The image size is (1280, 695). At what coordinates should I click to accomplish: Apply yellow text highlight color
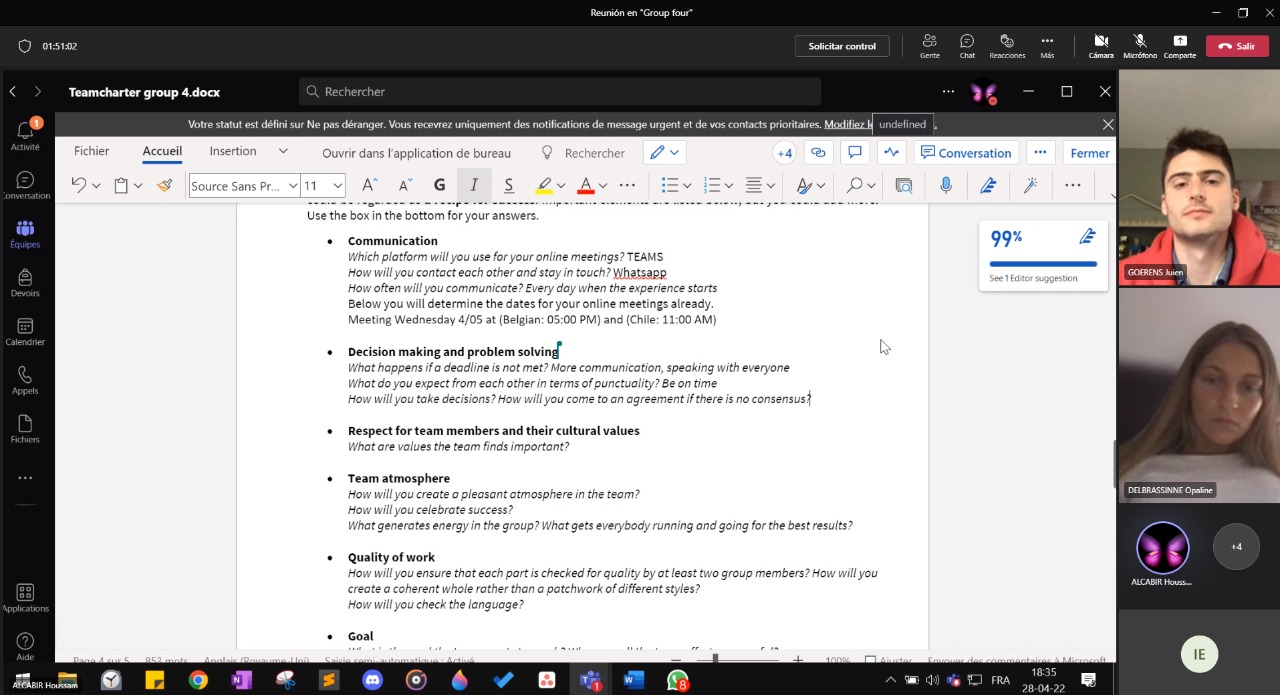click(x=544, y=185)
